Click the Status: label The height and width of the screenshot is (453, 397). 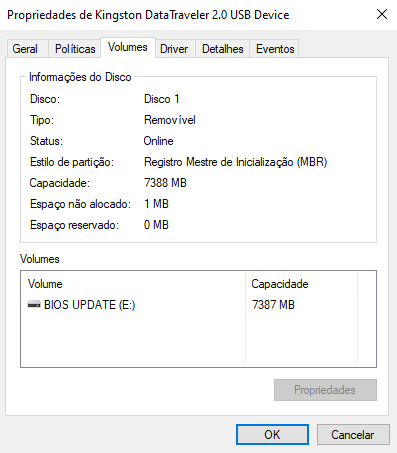click(46, 141)
